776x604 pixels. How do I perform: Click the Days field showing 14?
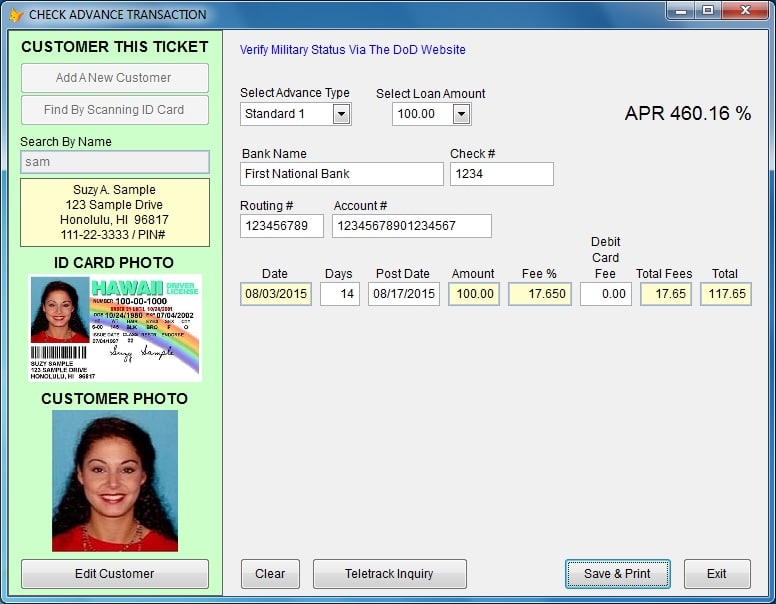340,294
